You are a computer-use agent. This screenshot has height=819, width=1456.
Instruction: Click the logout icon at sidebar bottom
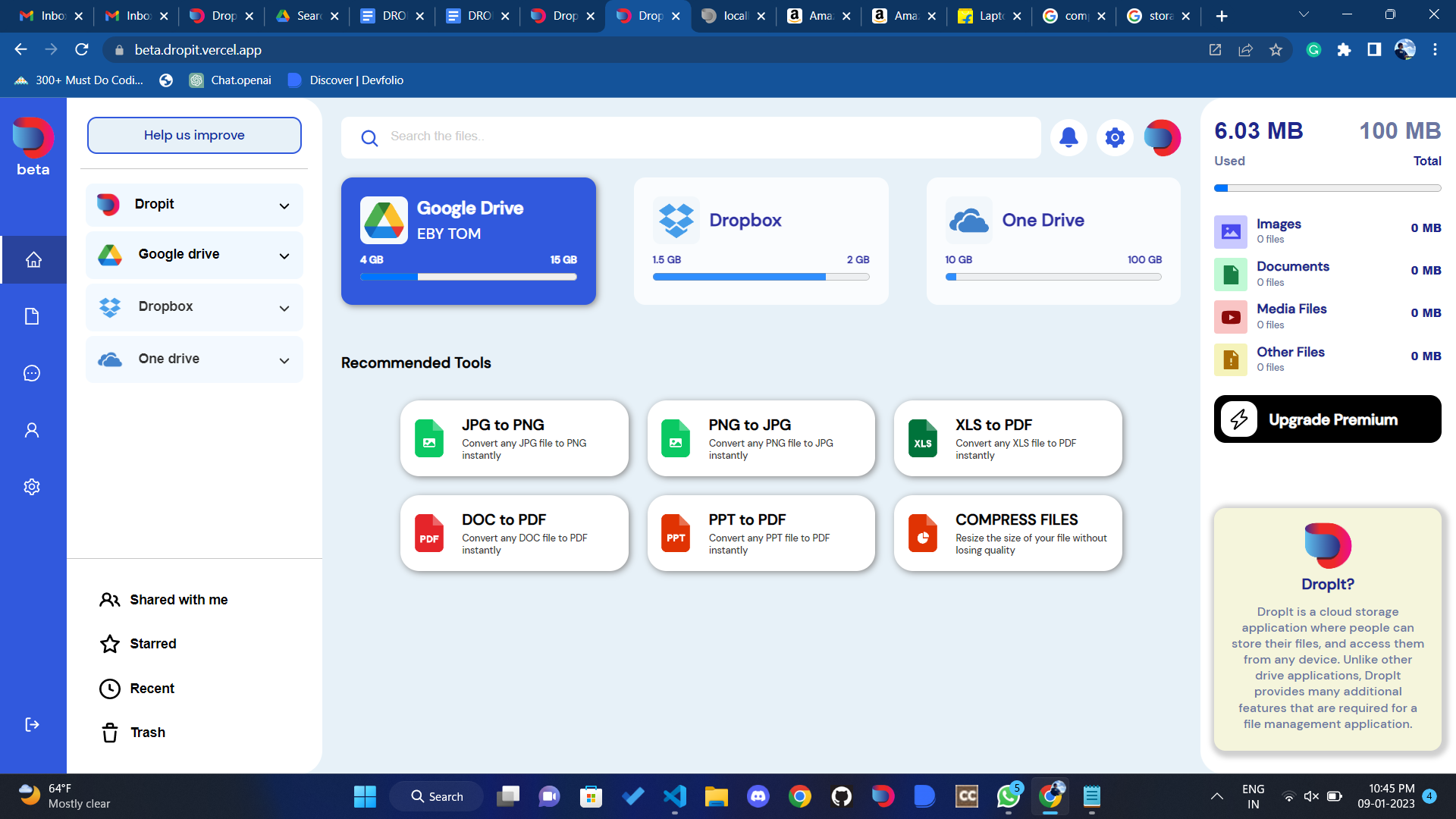(x=32, y=724)
